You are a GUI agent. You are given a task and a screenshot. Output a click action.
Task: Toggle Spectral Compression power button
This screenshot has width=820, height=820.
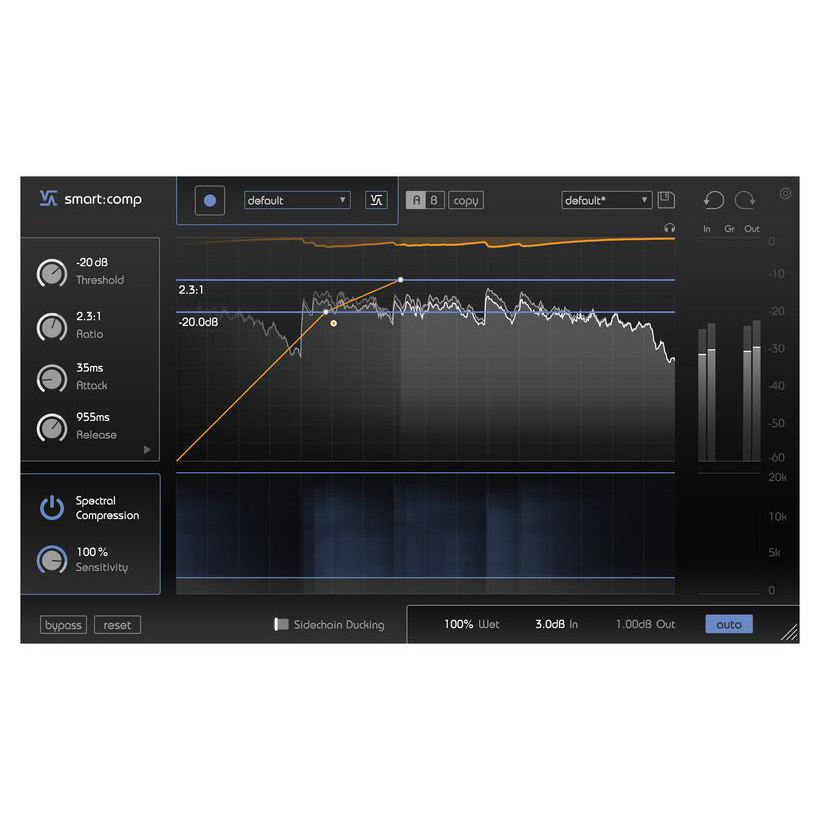pos(52,507)
